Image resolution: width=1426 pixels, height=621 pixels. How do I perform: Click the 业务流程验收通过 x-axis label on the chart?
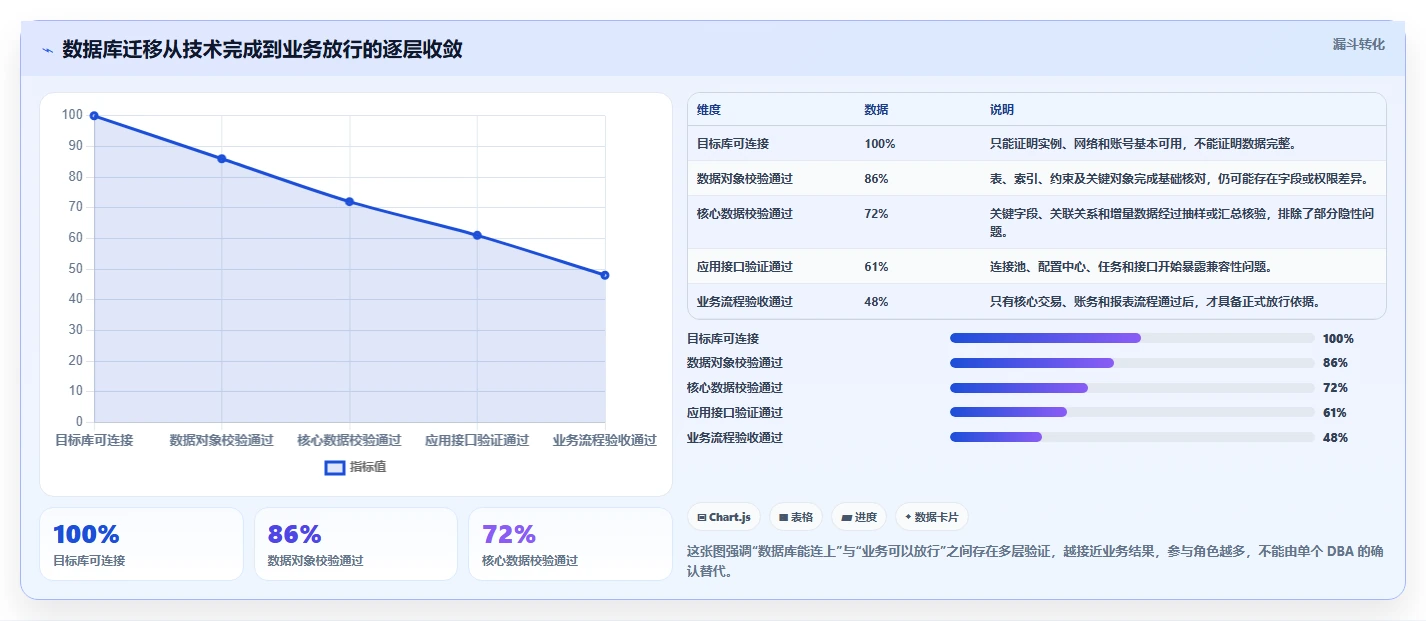[605, 440]
